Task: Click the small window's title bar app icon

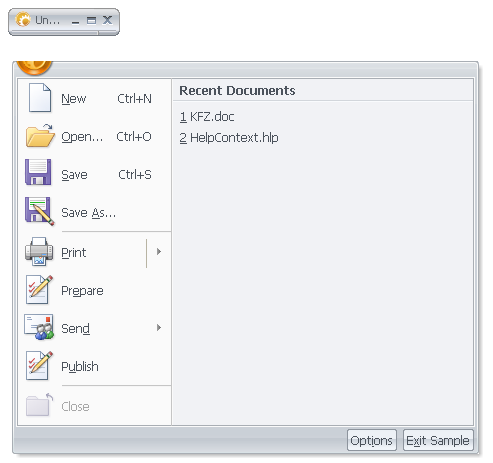Action: coord(23,20)
